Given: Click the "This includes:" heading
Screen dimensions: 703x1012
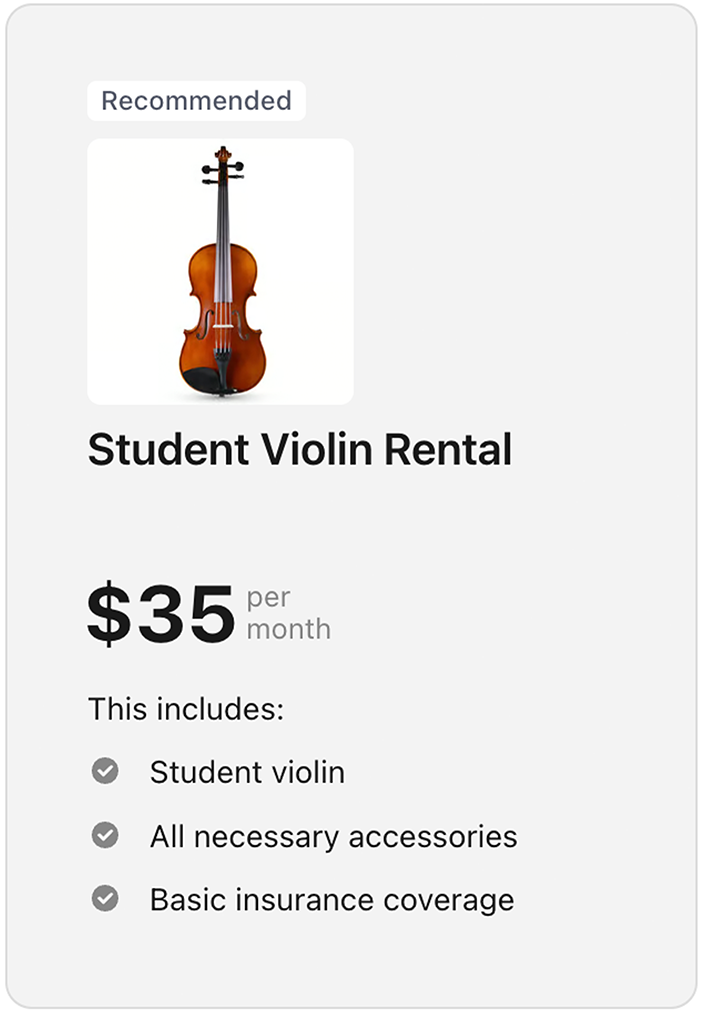Looking at the screenshot, I should [186, 709].
